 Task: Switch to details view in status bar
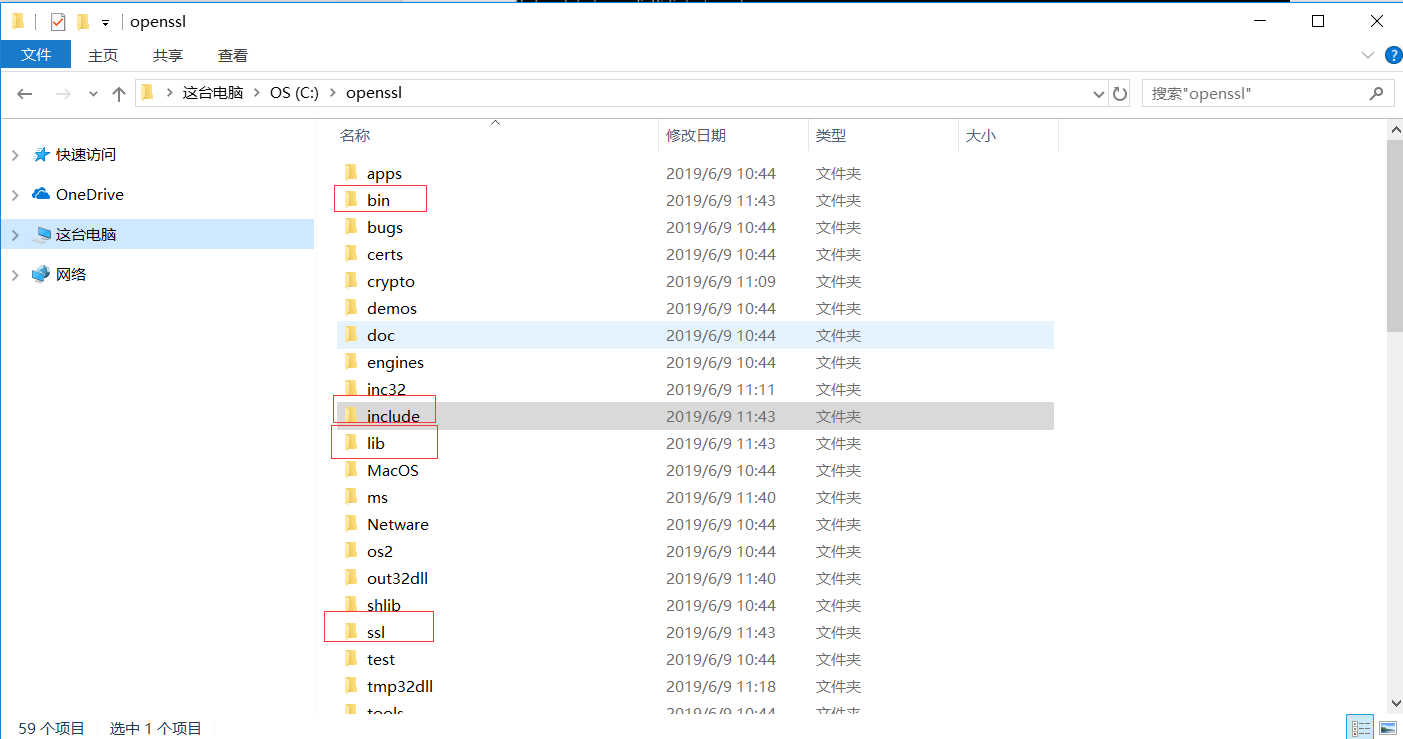pyautogui.click(x=1360, y=728)
